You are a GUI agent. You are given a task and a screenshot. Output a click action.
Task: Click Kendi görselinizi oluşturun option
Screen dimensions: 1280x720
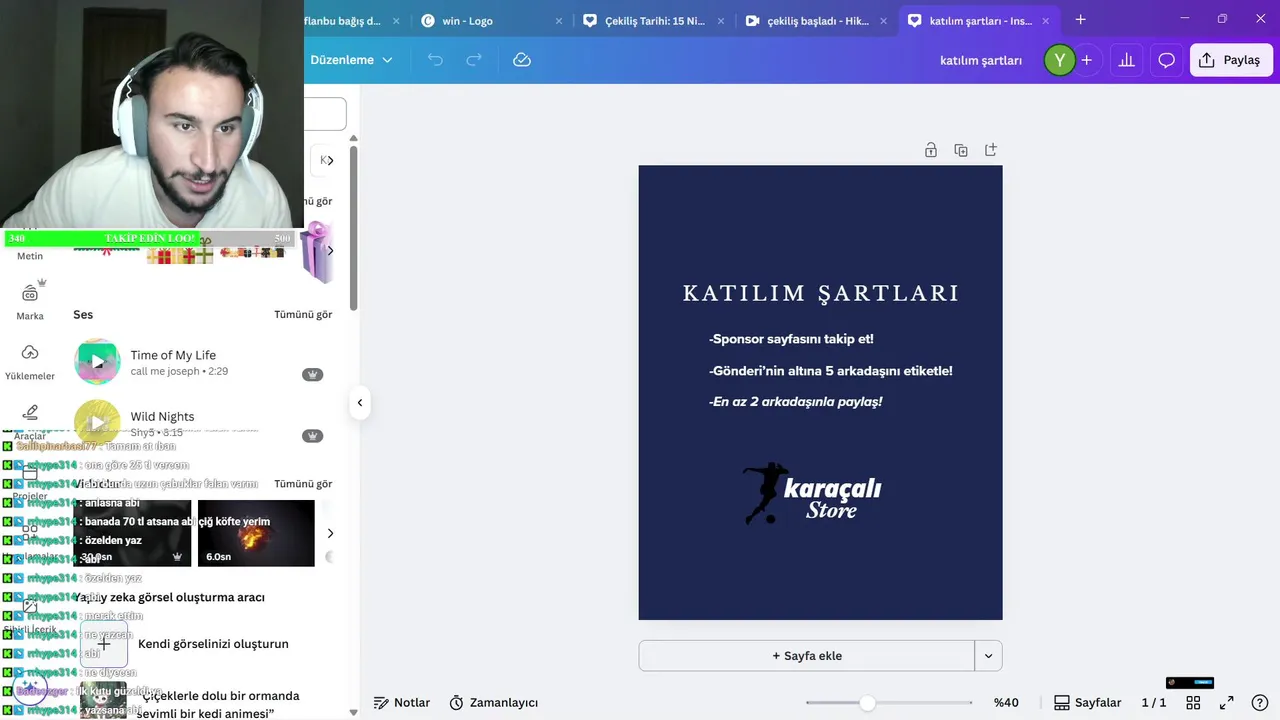coord(213,644)
